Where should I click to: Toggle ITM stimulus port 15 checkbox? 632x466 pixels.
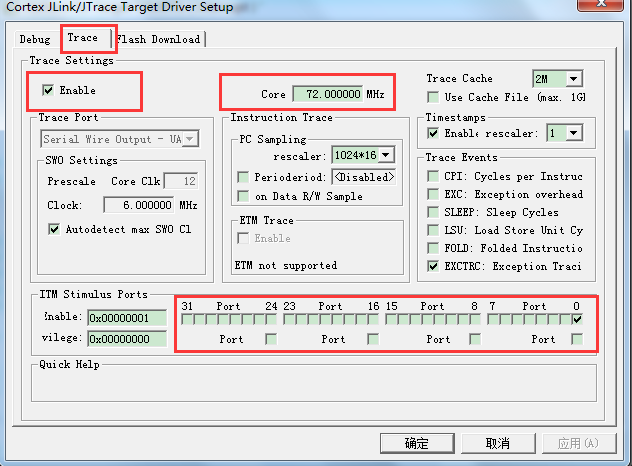point(391,320)
